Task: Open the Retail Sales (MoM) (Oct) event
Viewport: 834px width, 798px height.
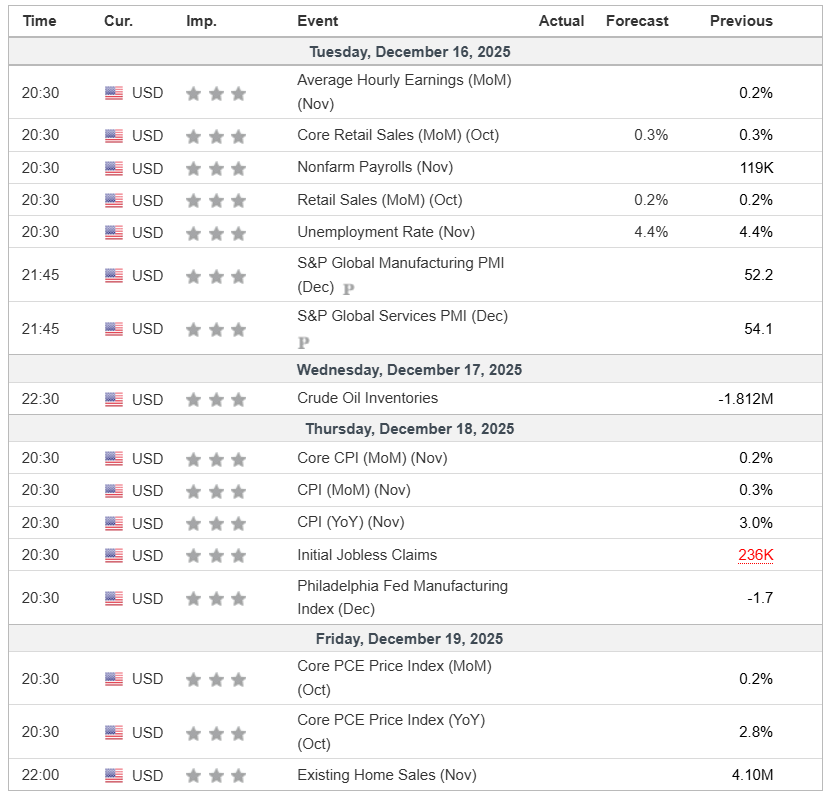Action: [379, 200]
